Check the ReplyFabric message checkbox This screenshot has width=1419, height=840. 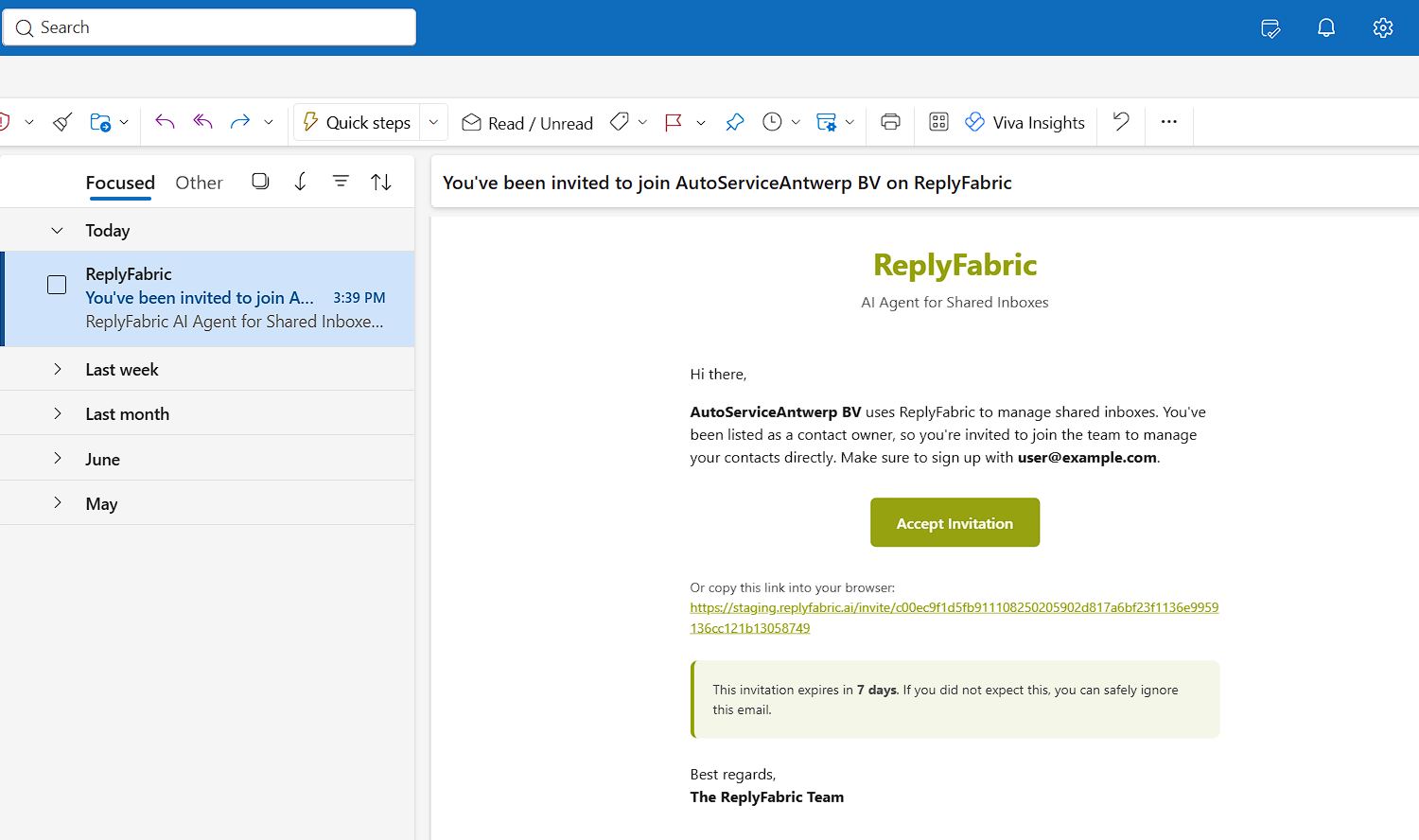[x=57, y=285]
